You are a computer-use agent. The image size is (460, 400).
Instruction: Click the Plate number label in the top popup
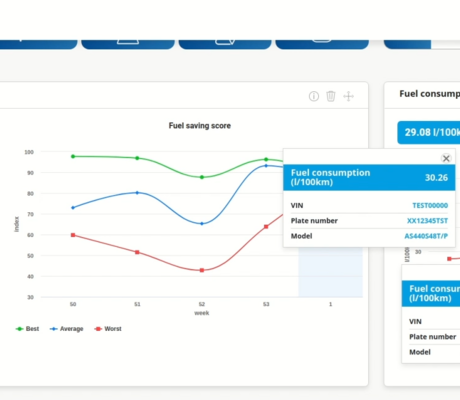point(314,221)
